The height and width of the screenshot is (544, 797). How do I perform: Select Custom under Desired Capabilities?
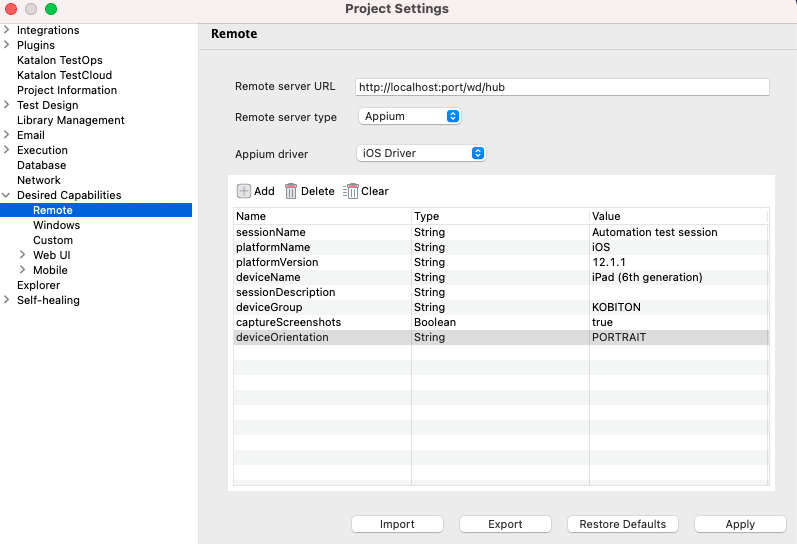pos(53,240)
